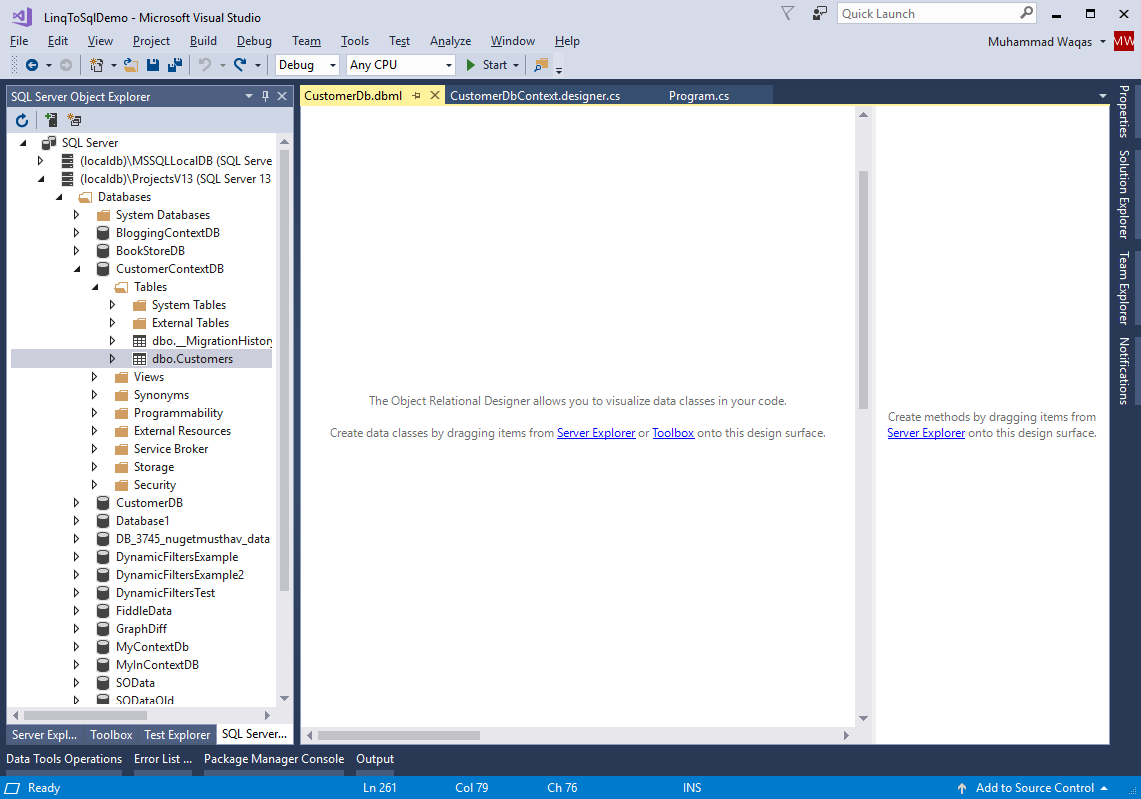
Task: Click the Save All toolbar icon
Action: (x=175, y=65)
